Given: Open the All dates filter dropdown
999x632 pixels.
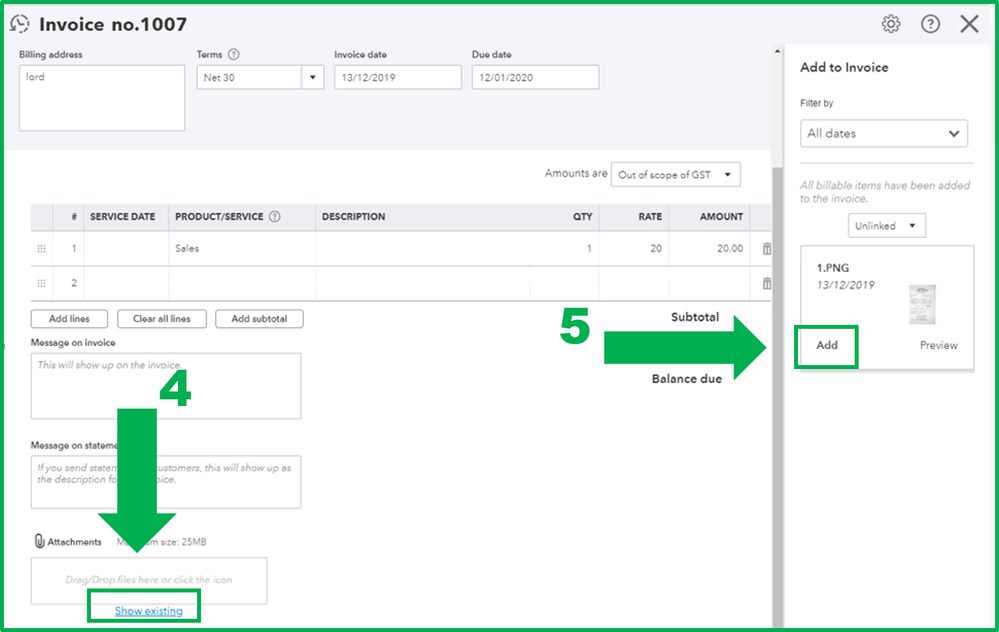Looking at the screenshot, I should click(884, 133).
